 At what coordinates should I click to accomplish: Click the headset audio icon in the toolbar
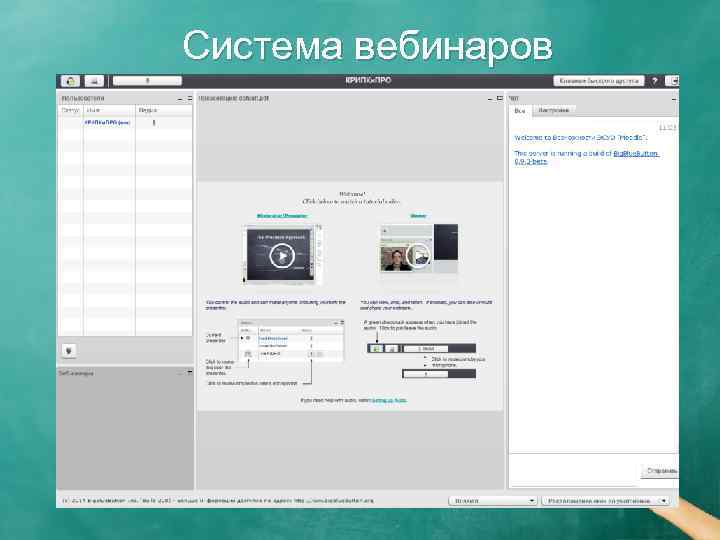point(70,81)
